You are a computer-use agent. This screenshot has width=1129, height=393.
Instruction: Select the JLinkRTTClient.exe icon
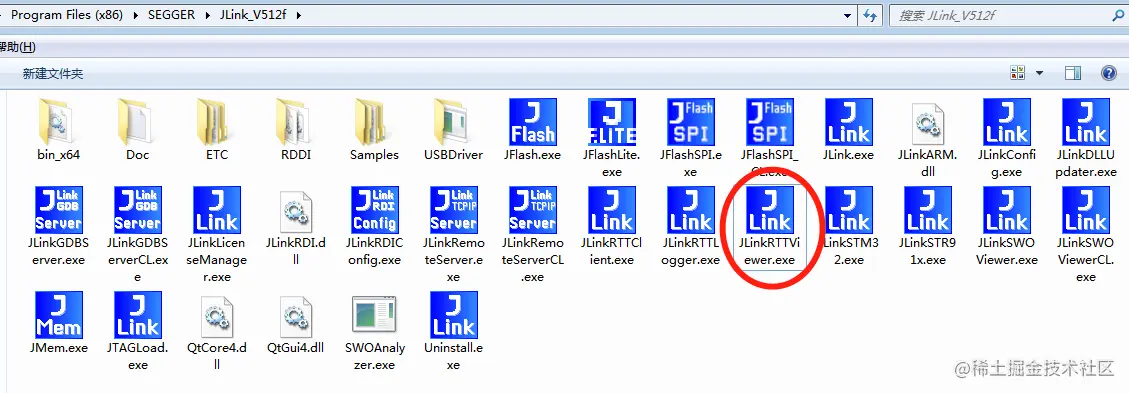(x=612, y=209)
